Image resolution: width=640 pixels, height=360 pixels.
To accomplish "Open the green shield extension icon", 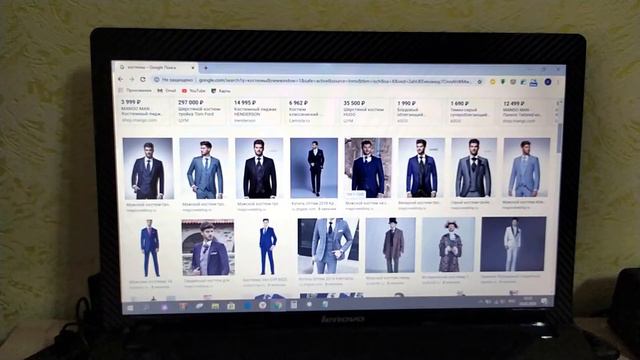I will (x=503, y=82).
